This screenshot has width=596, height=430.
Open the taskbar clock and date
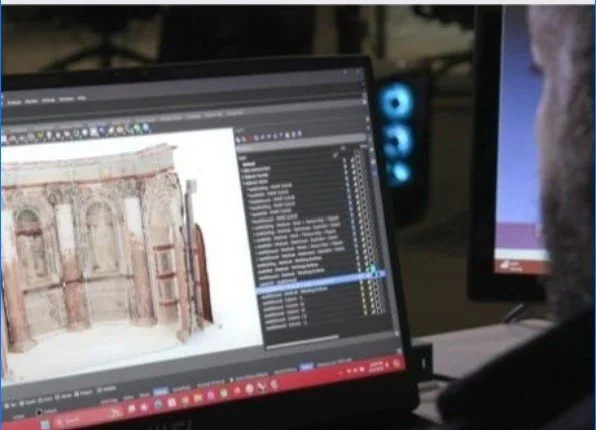click(376, 367)
